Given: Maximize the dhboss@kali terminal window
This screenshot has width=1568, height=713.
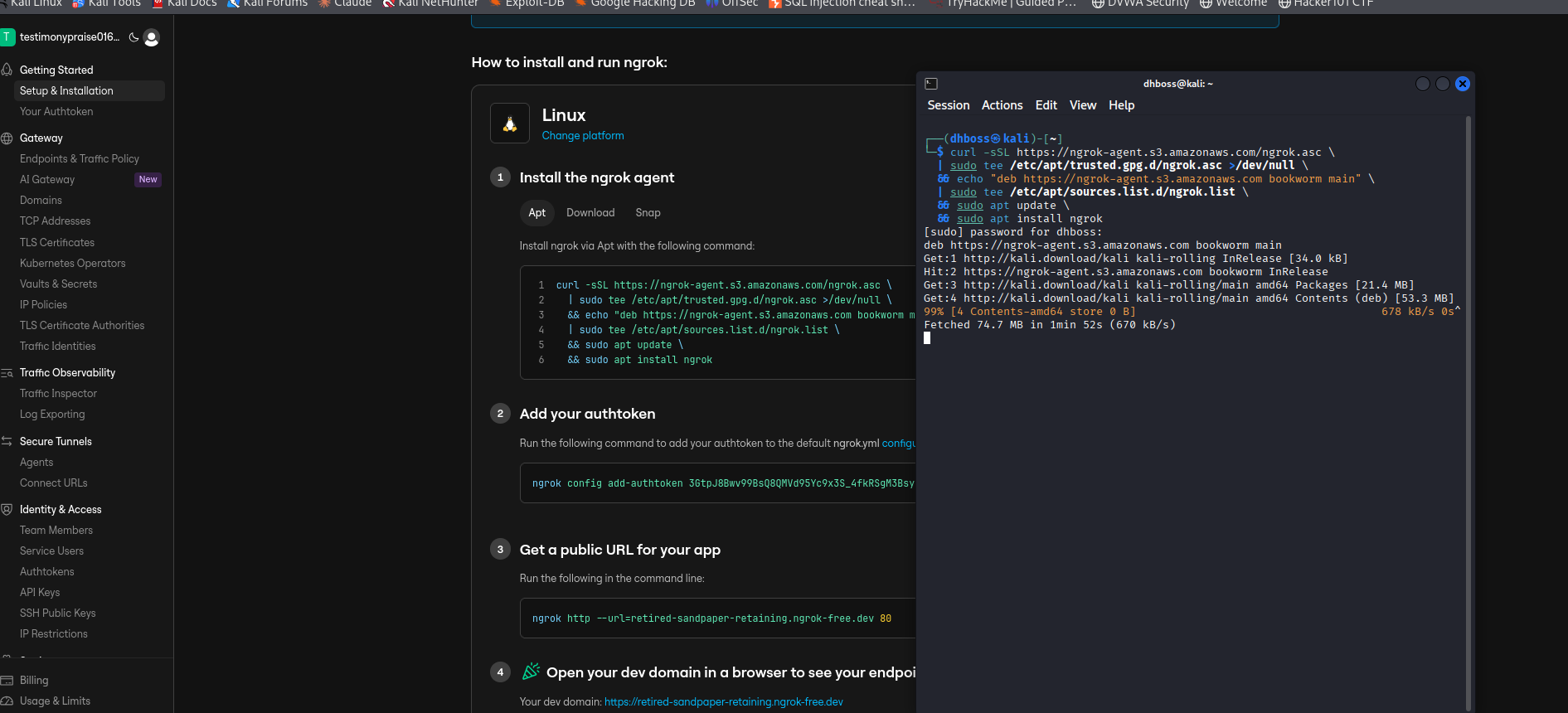Looking at the screenshot, I should (1443, 84).
